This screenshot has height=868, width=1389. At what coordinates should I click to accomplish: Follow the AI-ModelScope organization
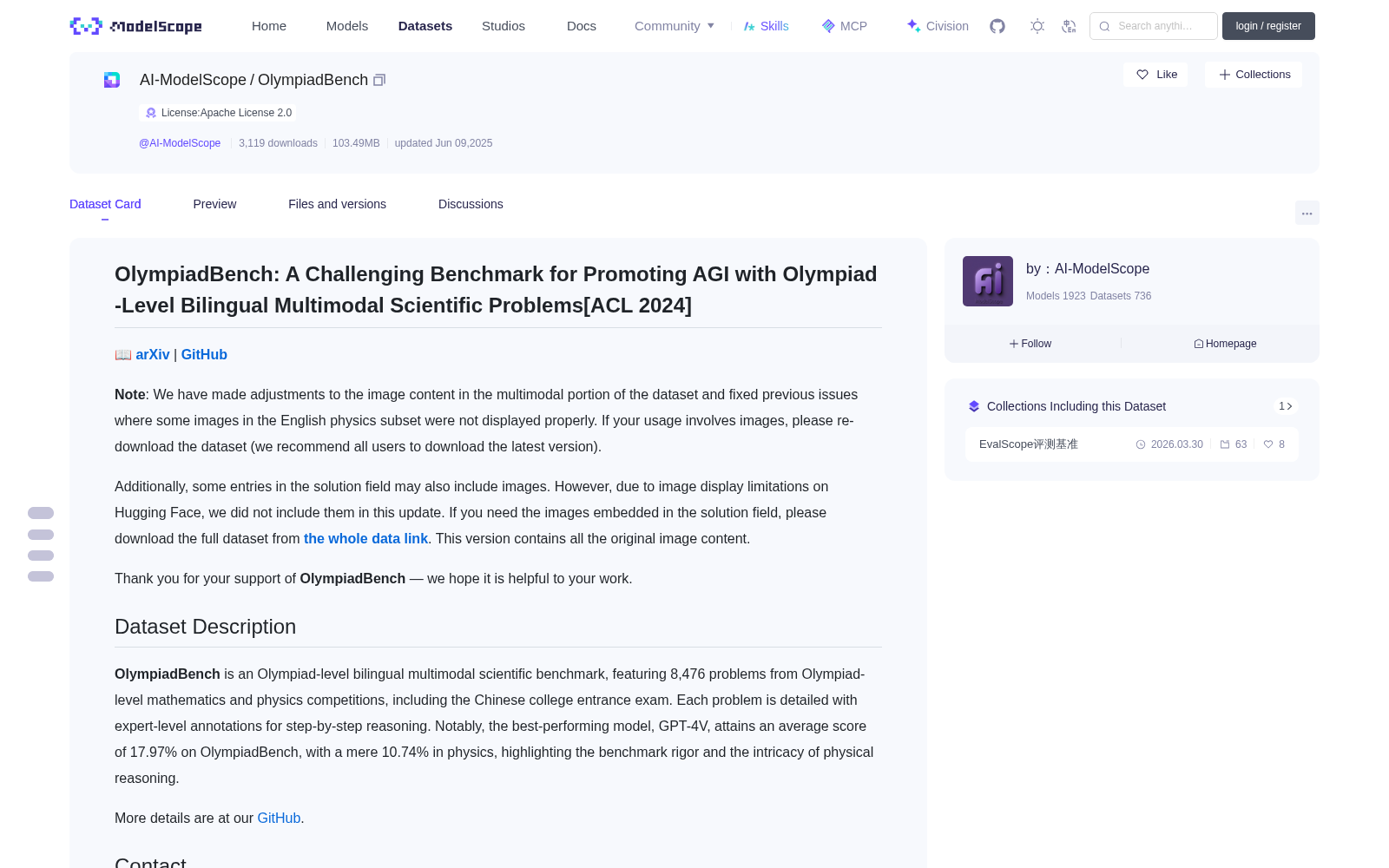click(1030, 344)
